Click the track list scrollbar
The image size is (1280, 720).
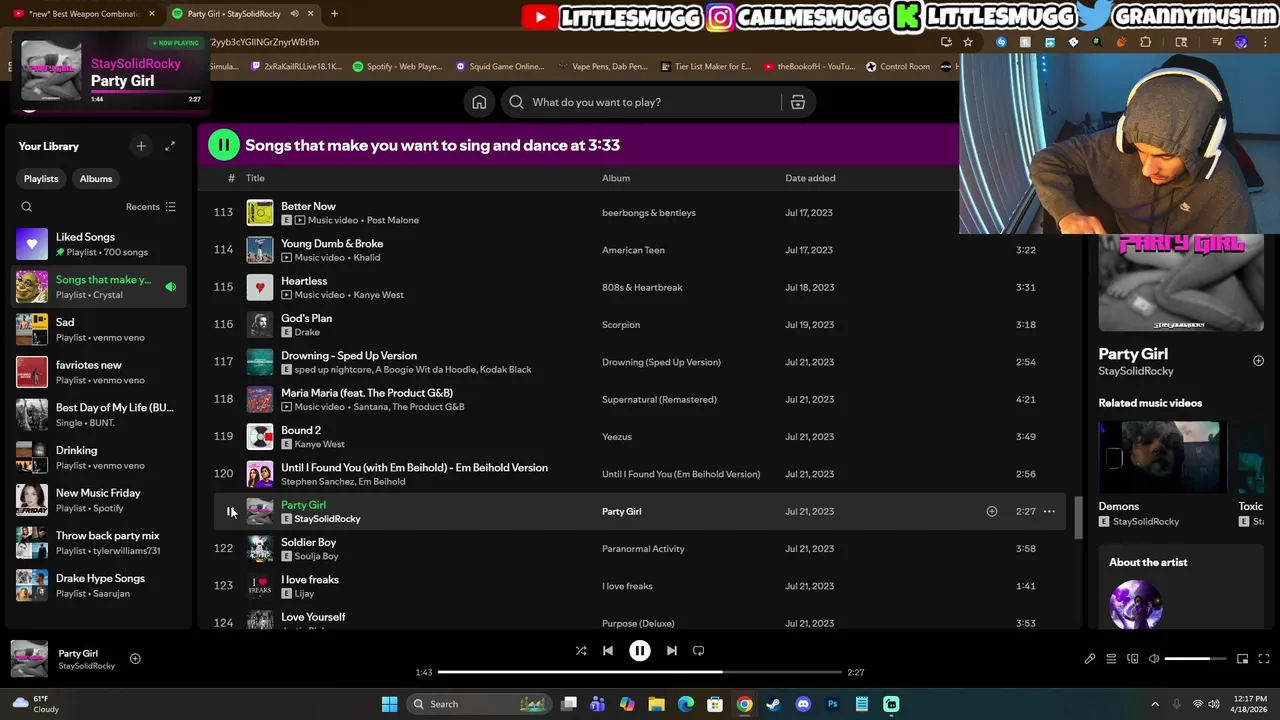click(x=1078, y=517)
